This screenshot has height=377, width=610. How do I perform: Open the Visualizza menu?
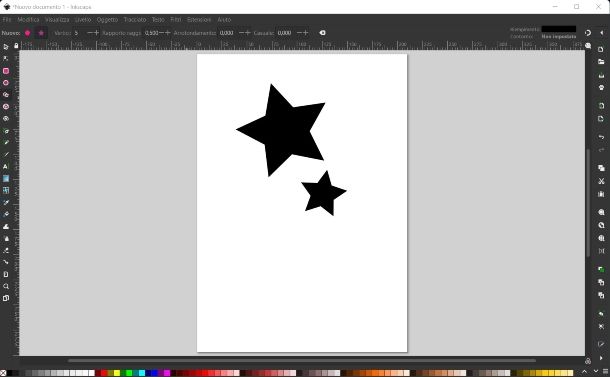coord(57,19)
